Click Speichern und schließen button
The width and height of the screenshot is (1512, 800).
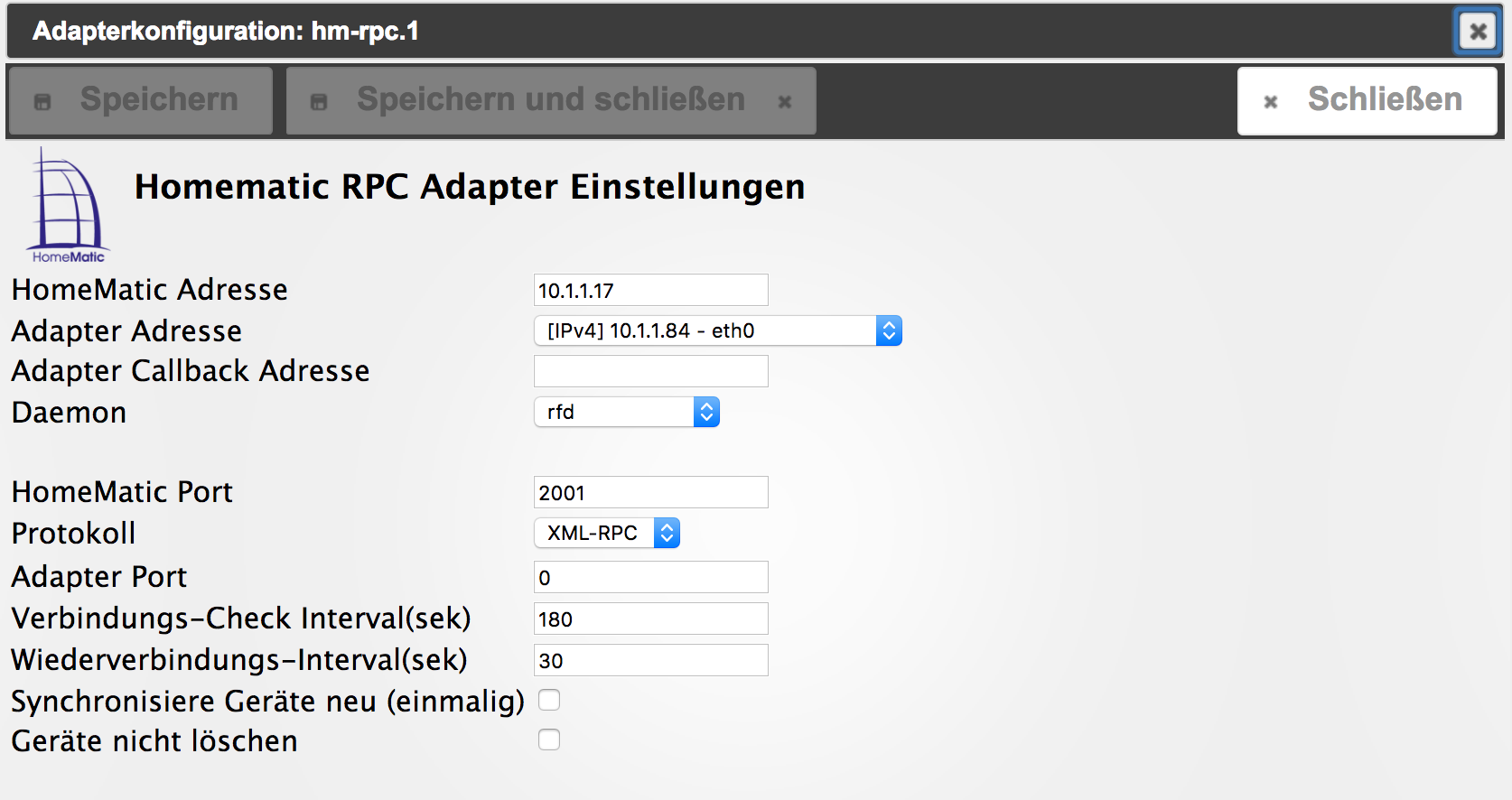[x=550, y=100]
